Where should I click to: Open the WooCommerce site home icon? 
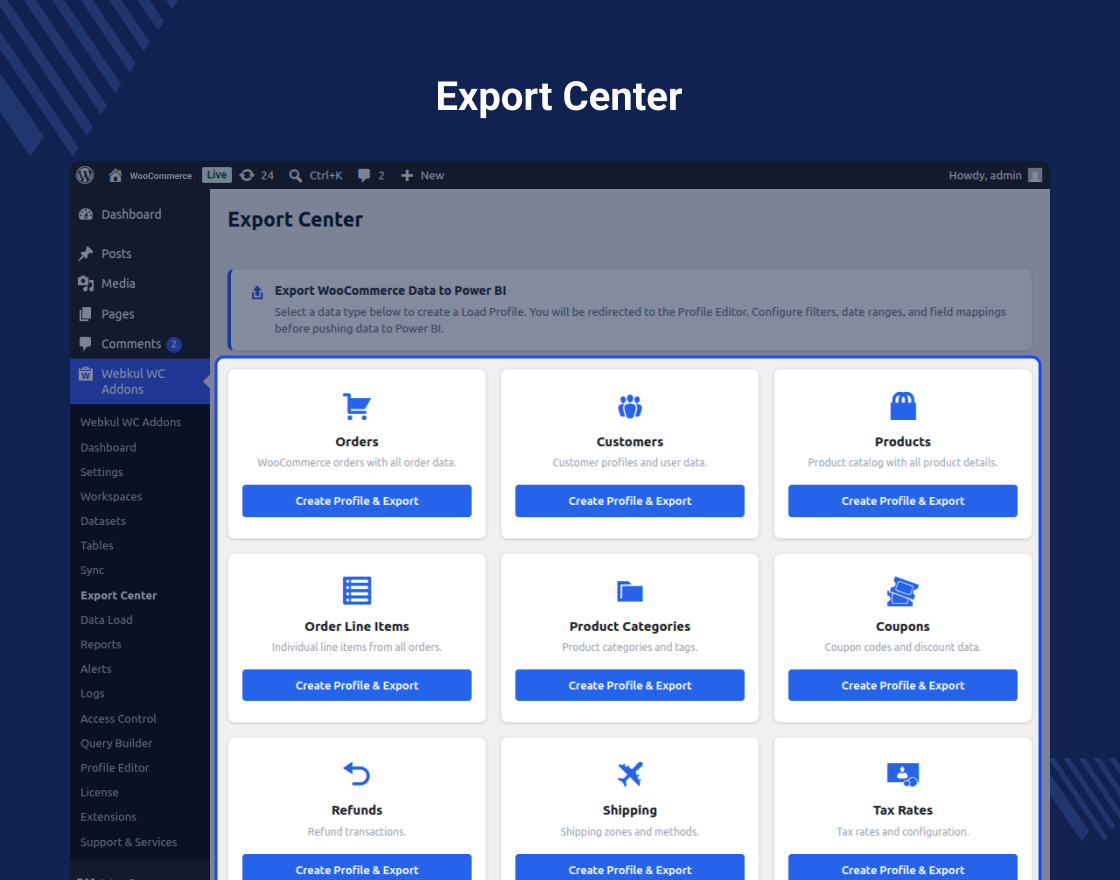(x=115, y=175)
